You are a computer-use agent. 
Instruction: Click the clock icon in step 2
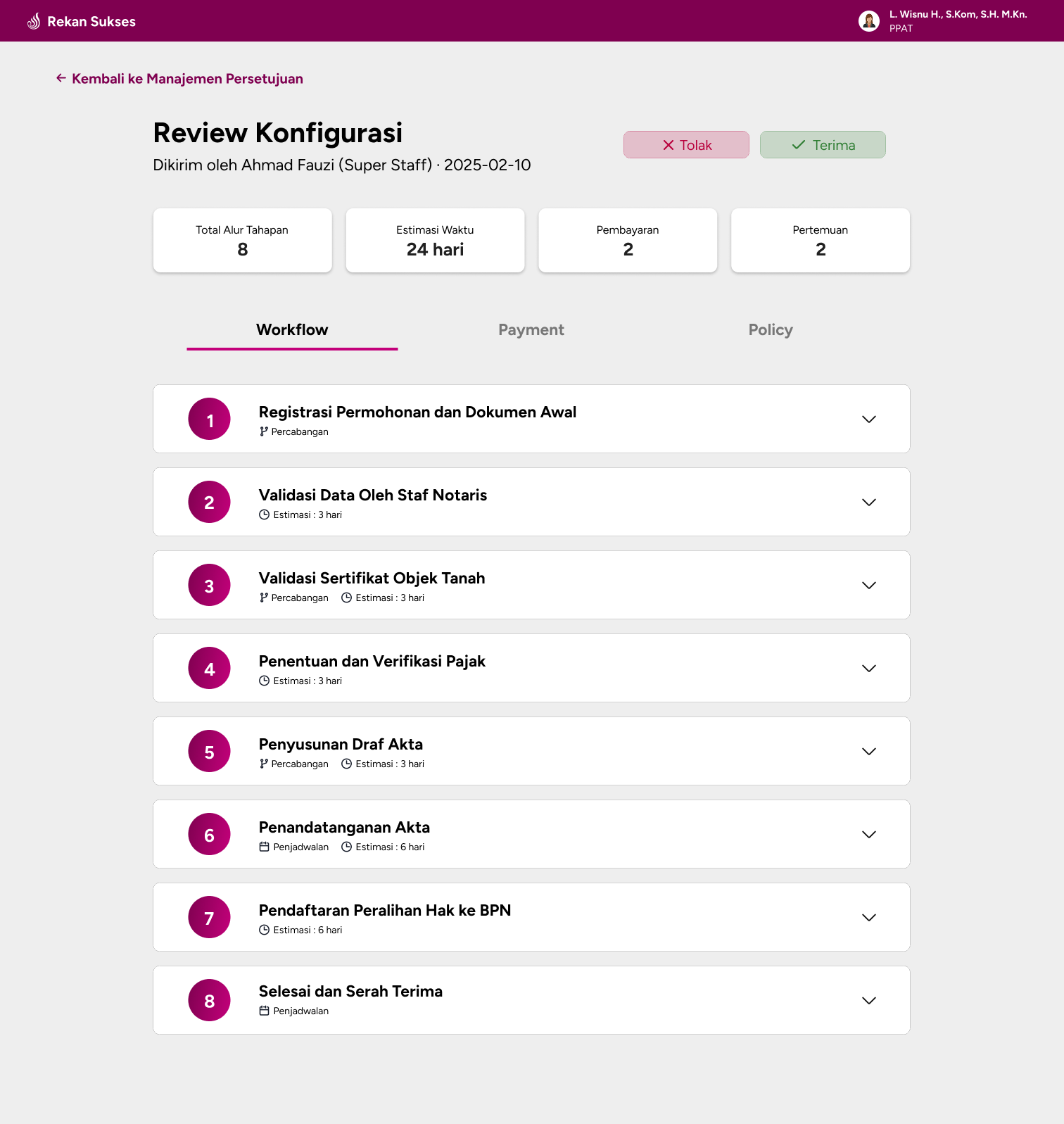point(265,514)
